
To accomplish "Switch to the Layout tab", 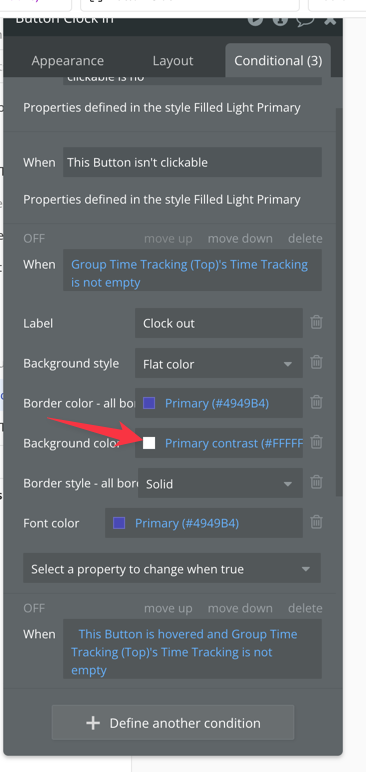I will point(173,61).
